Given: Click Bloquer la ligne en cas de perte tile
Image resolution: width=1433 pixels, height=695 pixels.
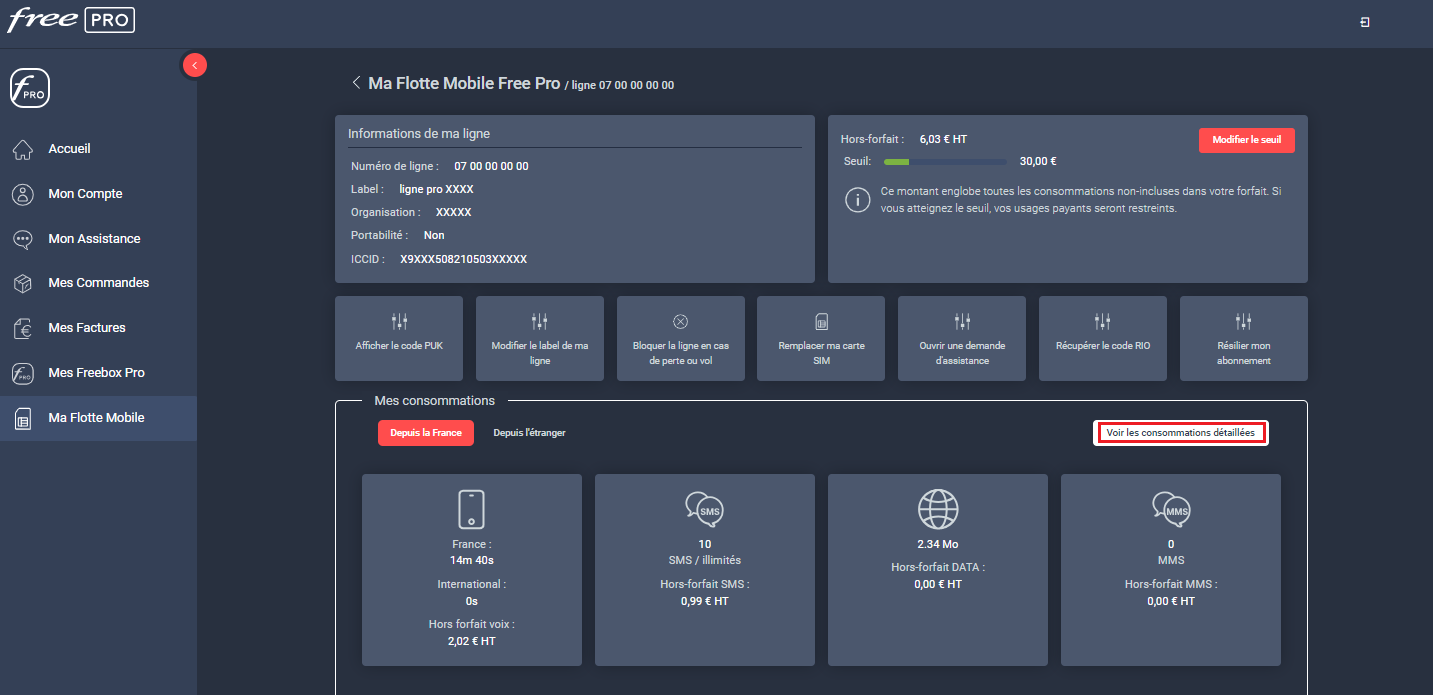Looking at the screenshot, I should tap(681, 338).
